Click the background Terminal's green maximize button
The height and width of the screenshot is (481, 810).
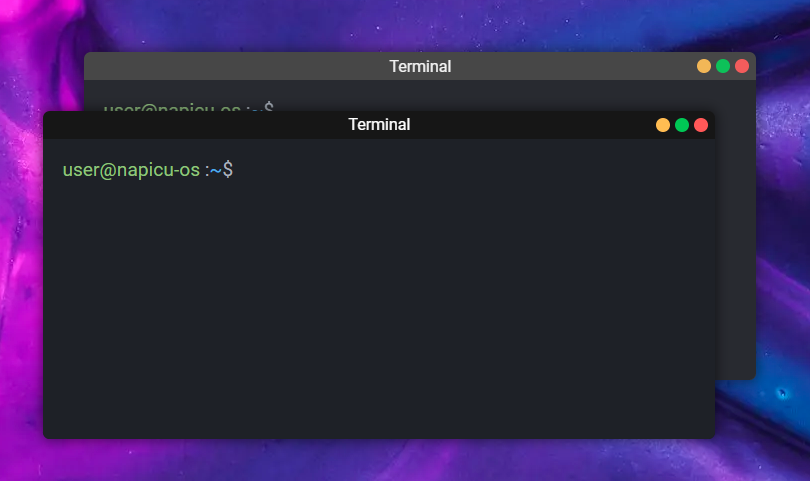tap(723, 66)
